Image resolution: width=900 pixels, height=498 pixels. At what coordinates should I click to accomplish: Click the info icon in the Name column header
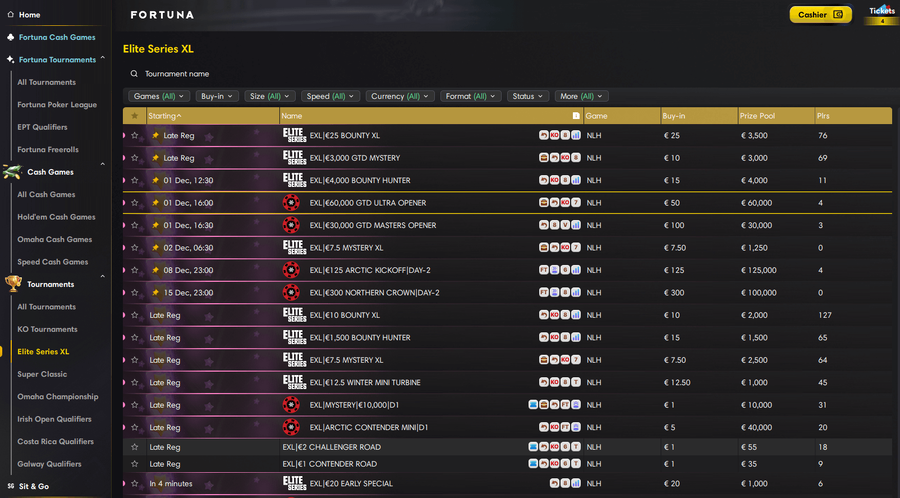pyautogui.click(x=576, y=116)
